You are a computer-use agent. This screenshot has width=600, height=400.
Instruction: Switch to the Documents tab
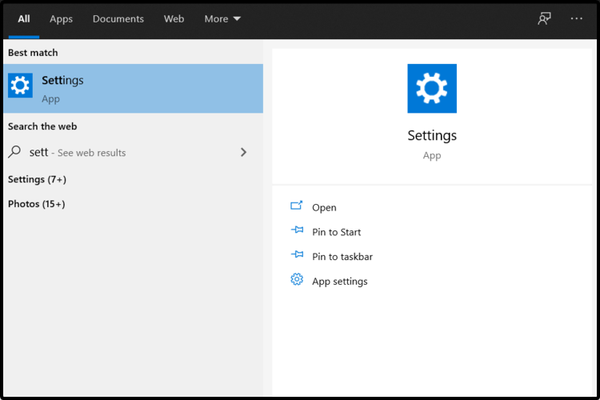point(118,19)
